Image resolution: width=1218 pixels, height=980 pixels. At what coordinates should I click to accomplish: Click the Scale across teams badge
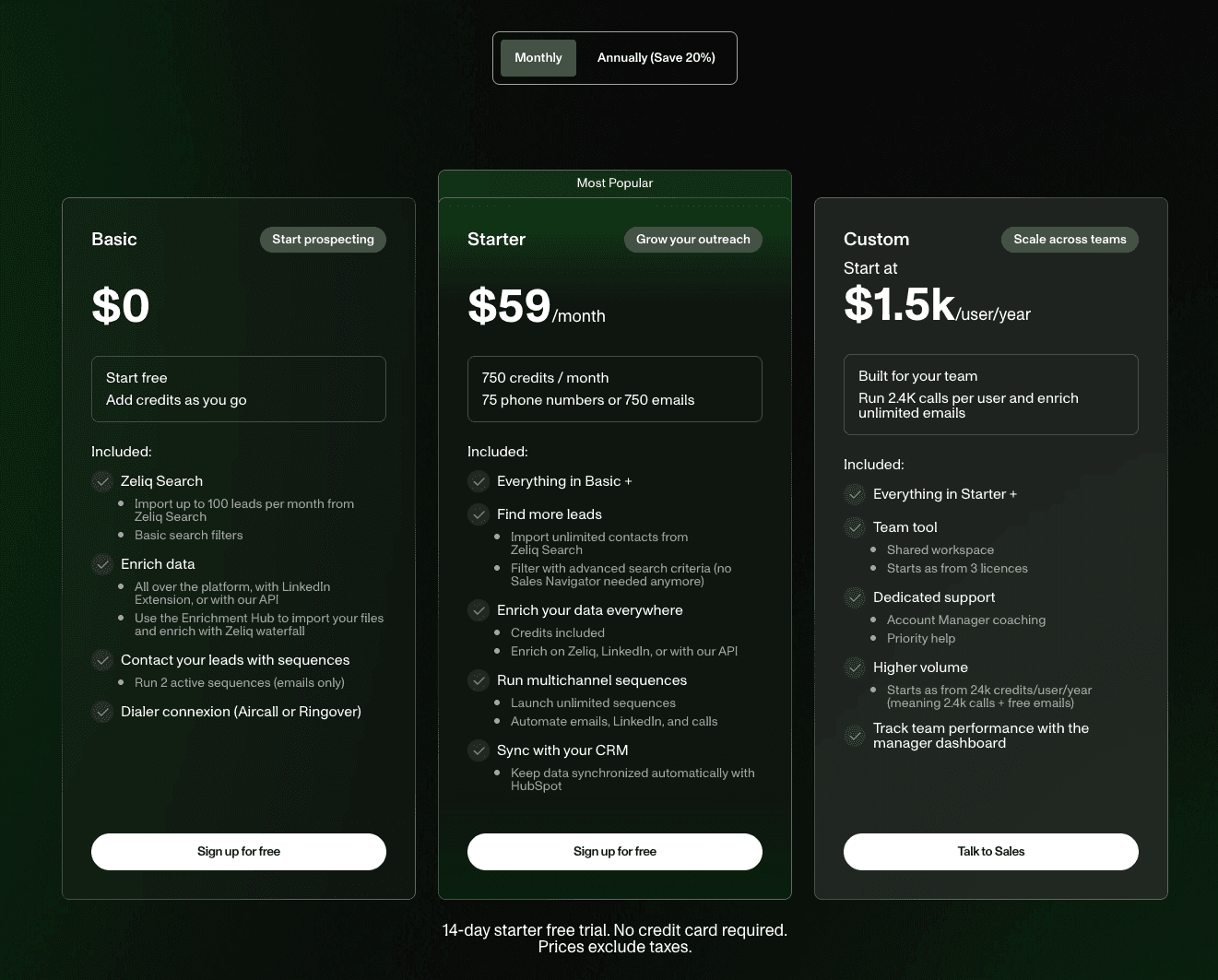click(1070, 239)
